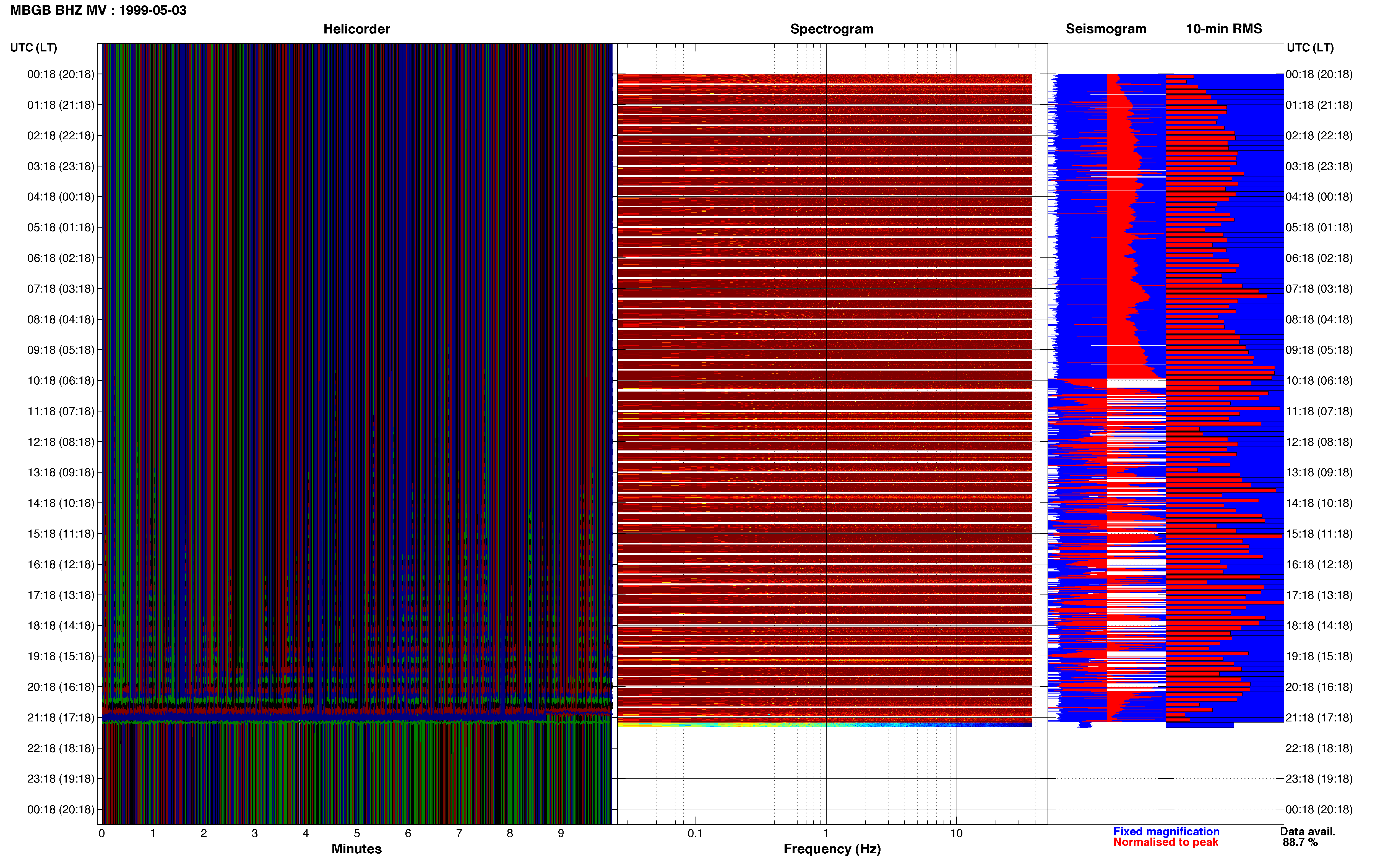Click minute tick '0' on Helicorder axis
The width and height of the screenshot is (1388, 868).
coord(101,833)
